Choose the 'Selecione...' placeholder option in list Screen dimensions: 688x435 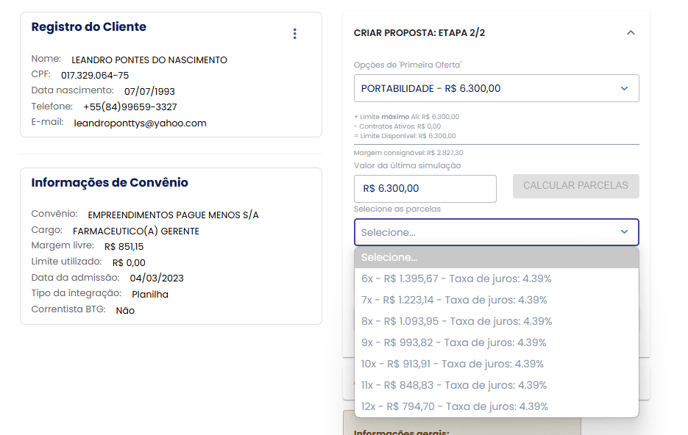pyautogui.click(x=496, y=257)
